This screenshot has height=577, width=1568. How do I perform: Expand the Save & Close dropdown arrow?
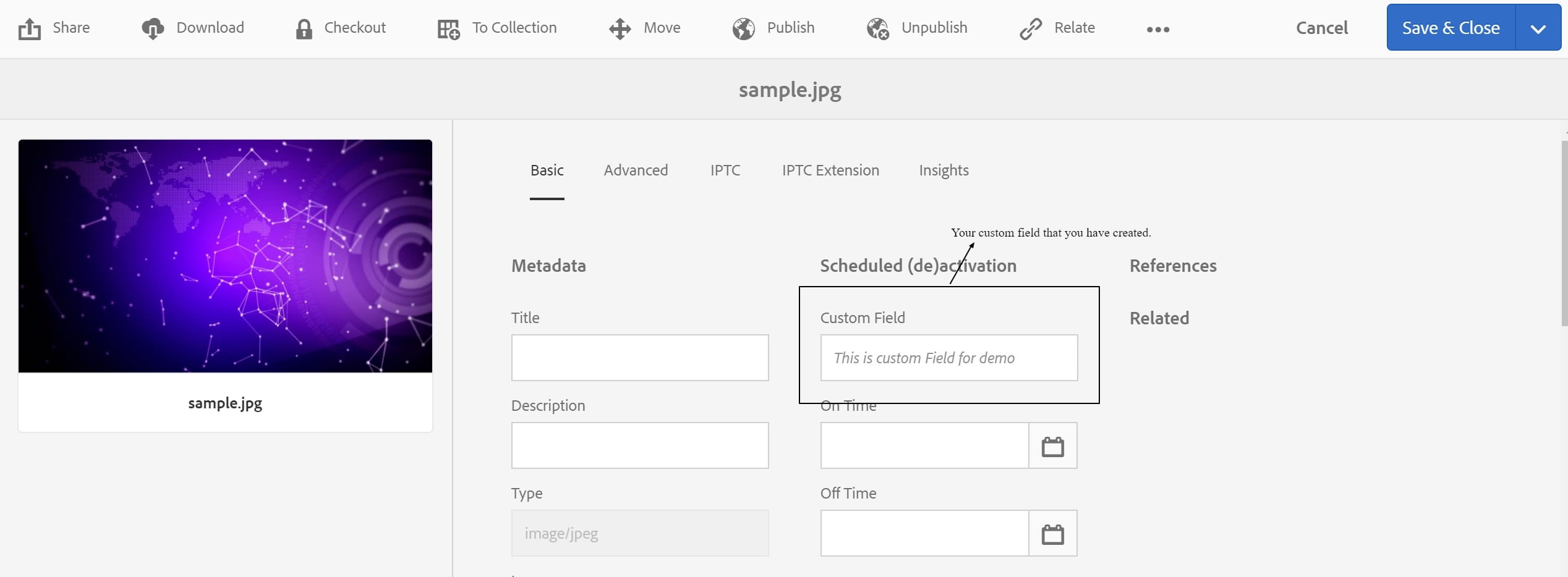1538,28
